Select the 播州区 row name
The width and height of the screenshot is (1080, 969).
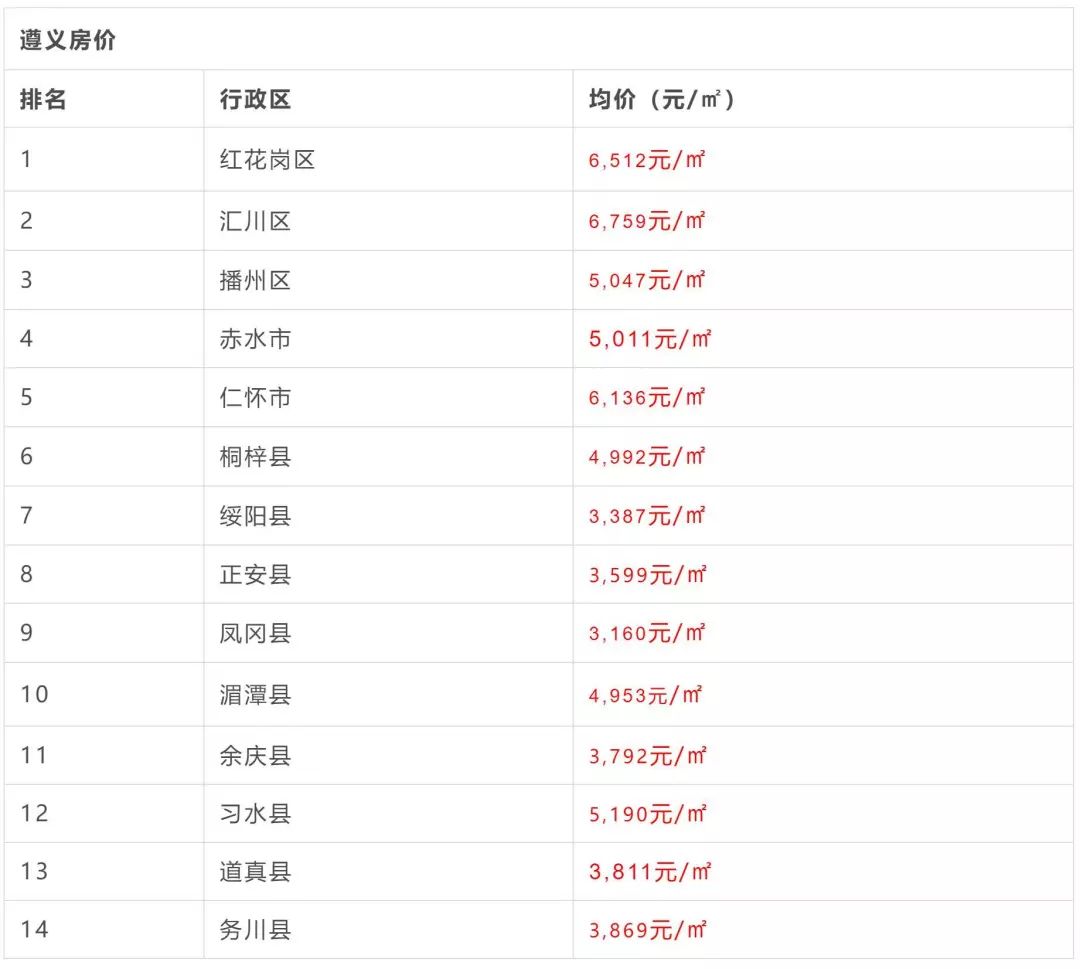256,280
